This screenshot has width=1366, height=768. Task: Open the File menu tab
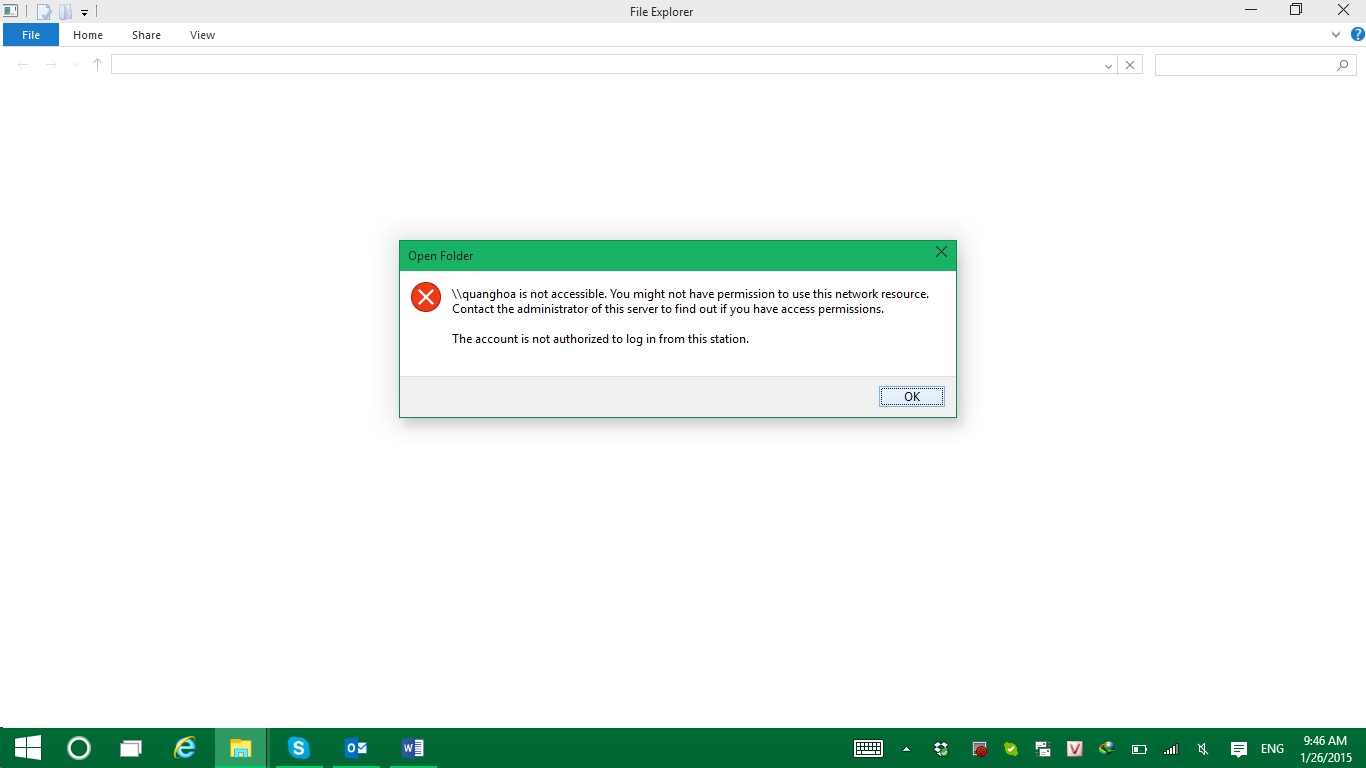tap(31, 35)
